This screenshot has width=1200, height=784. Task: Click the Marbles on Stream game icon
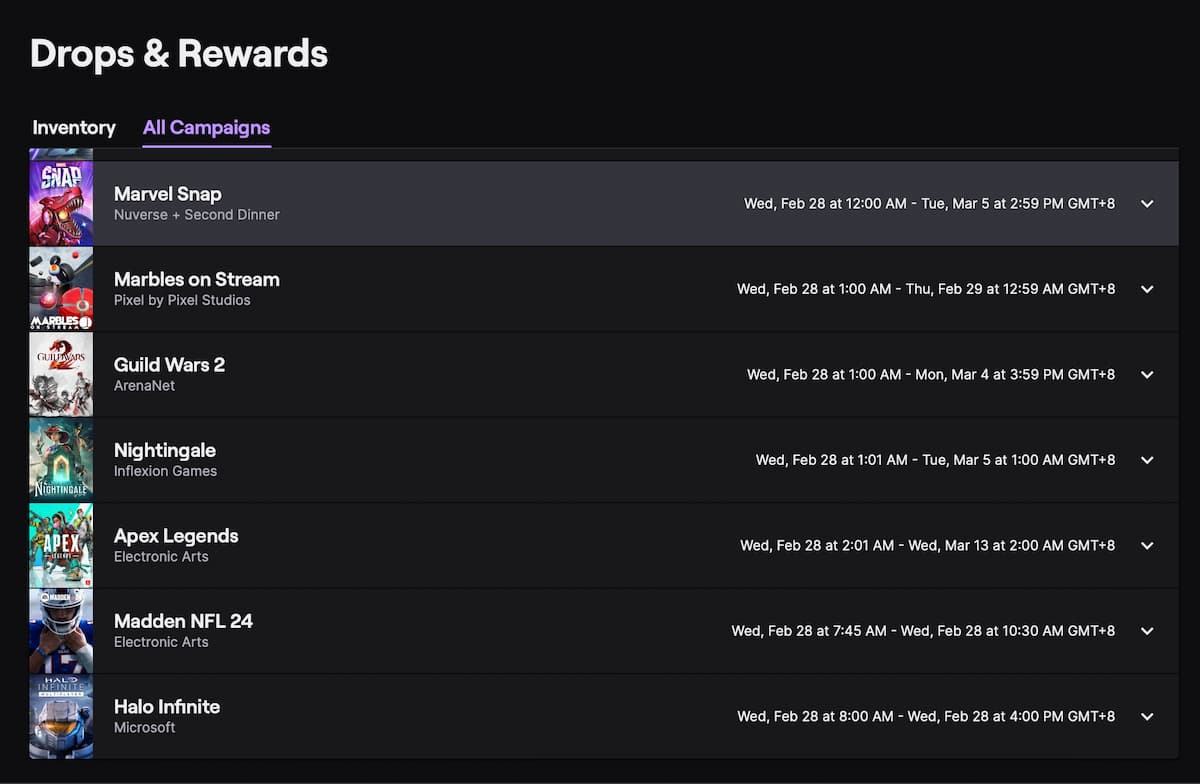click(x=61, y=289)
